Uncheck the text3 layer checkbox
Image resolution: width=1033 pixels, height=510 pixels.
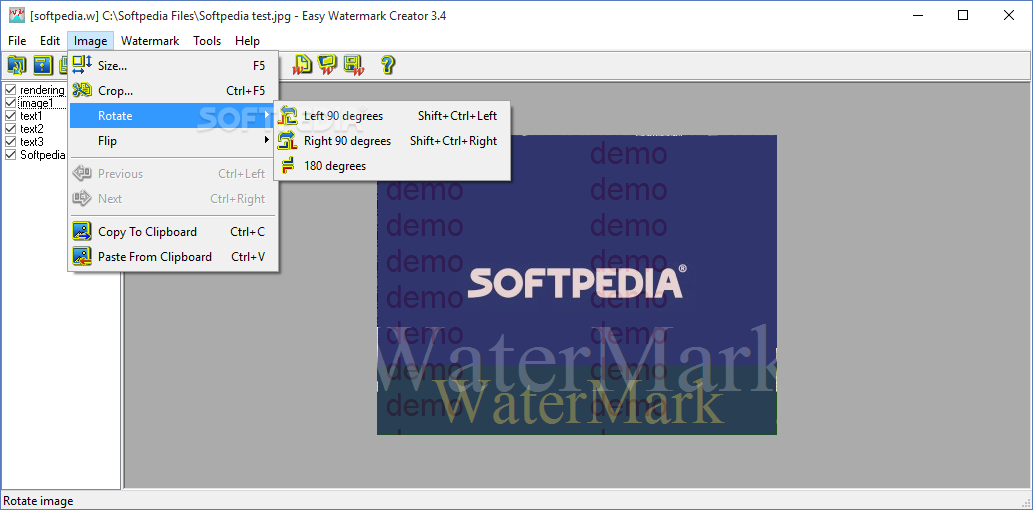11,142
